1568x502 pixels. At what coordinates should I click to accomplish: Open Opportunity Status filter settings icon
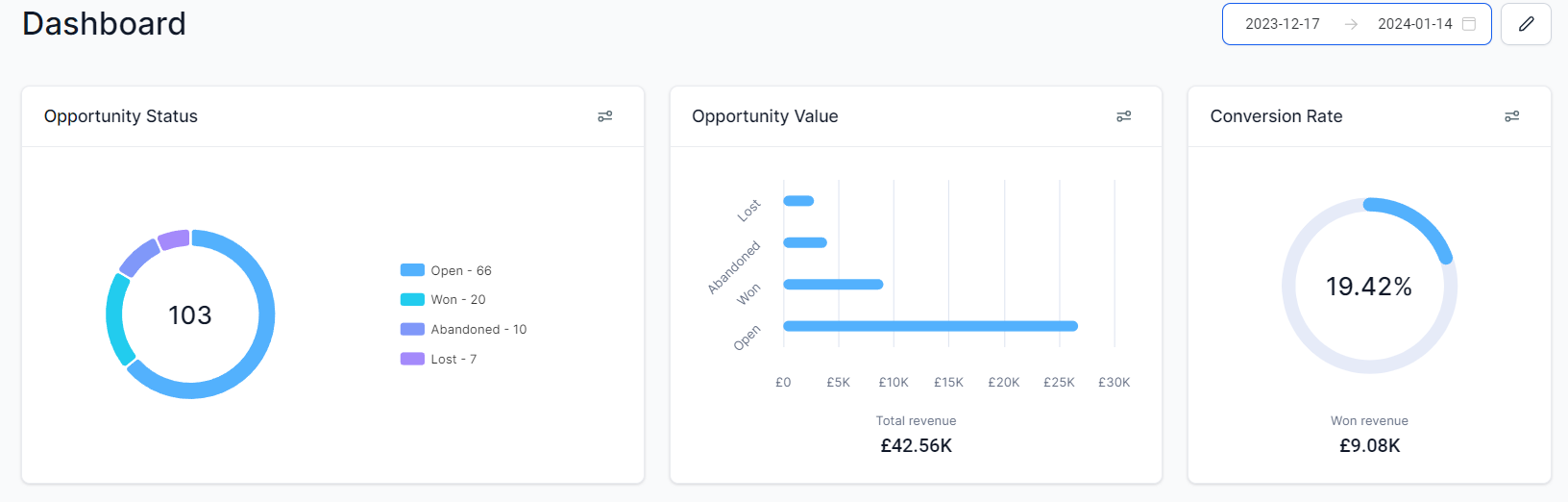click(x=605, y=116)
